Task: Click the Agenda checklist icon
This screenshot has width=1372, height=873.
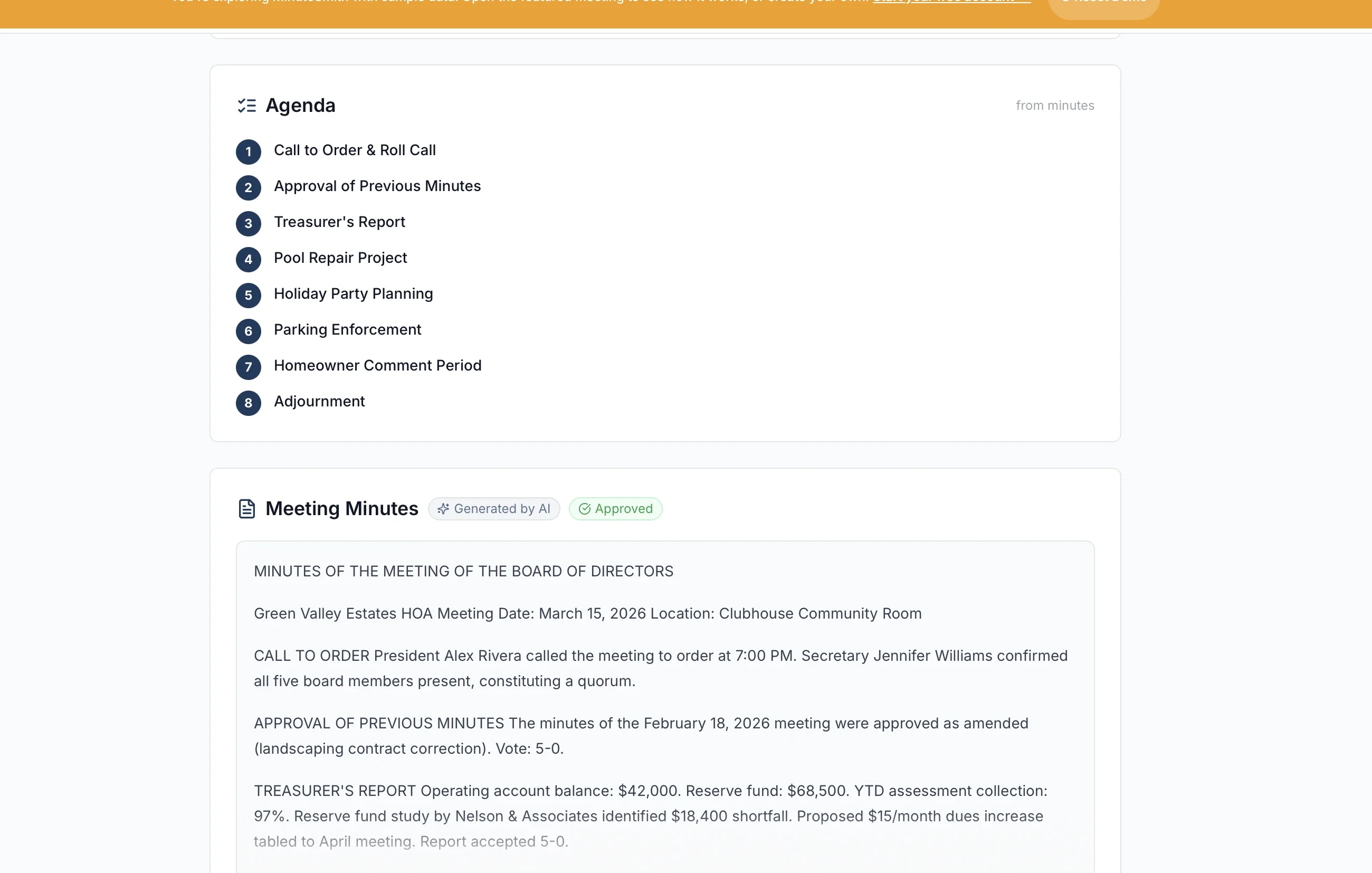Action: point(247,106)
